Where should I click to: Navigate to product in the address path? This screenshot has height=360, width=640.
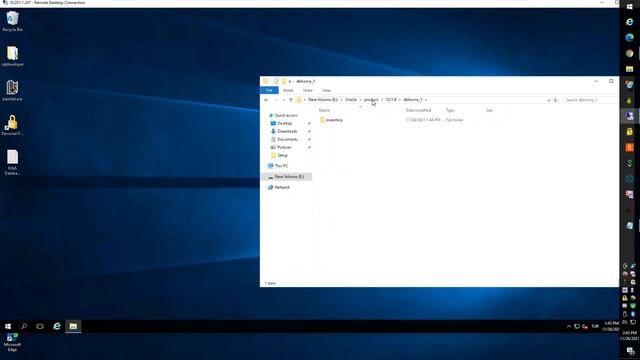click(x=371, y=100)
